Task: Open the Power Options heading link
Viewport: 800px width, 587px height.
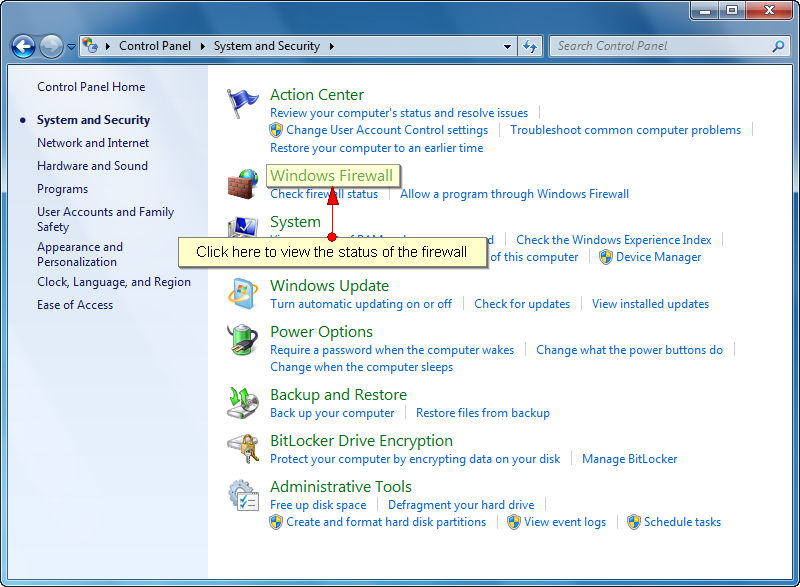Action: click(321, 331)
